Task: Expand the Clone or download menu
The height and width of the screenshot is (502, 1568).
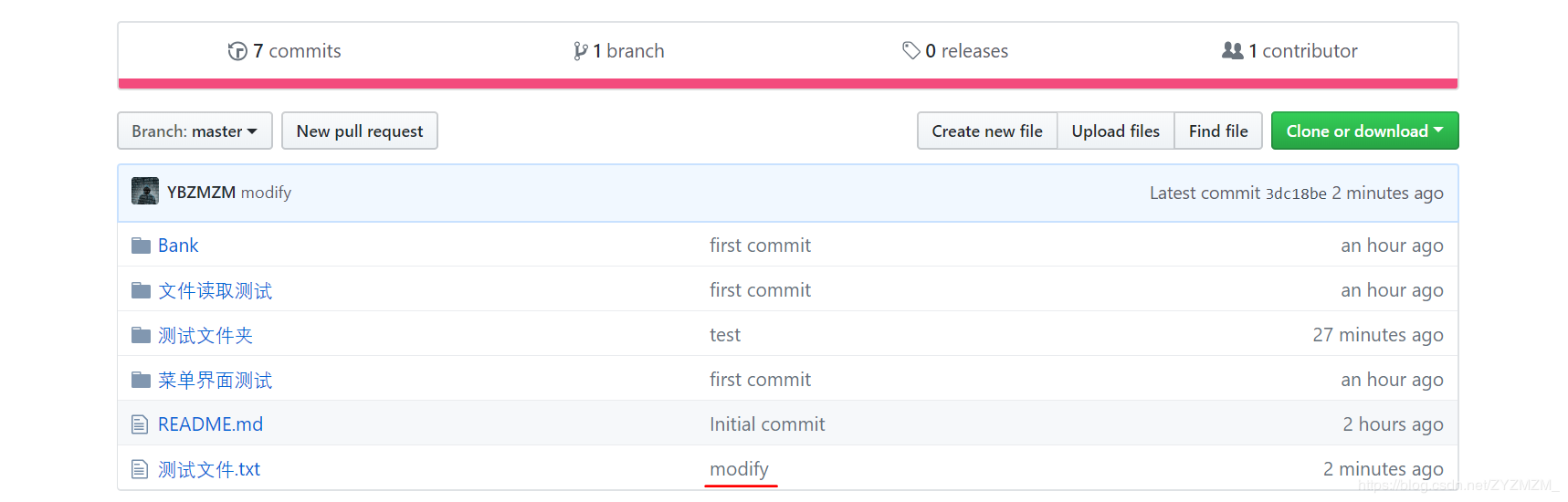Action: [1364, 131]
